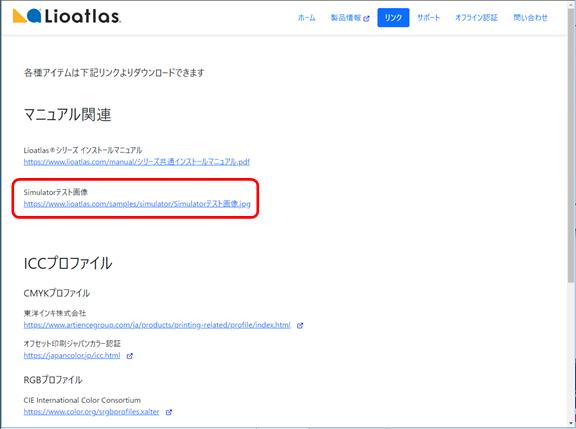576x429 pixels.
Task: Select the highlighted リンク tab
Action: tap(393, 18)
